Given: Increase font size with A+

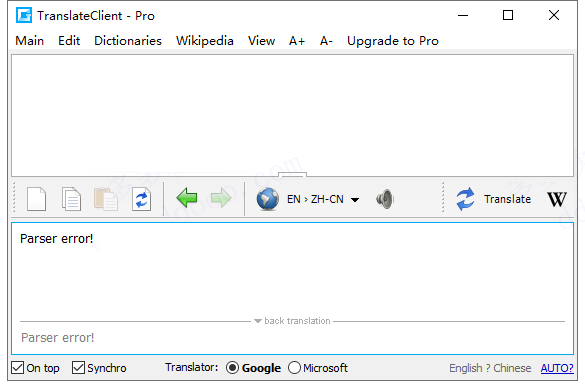Looking at the screenshot, I should (x=297, y=41).
